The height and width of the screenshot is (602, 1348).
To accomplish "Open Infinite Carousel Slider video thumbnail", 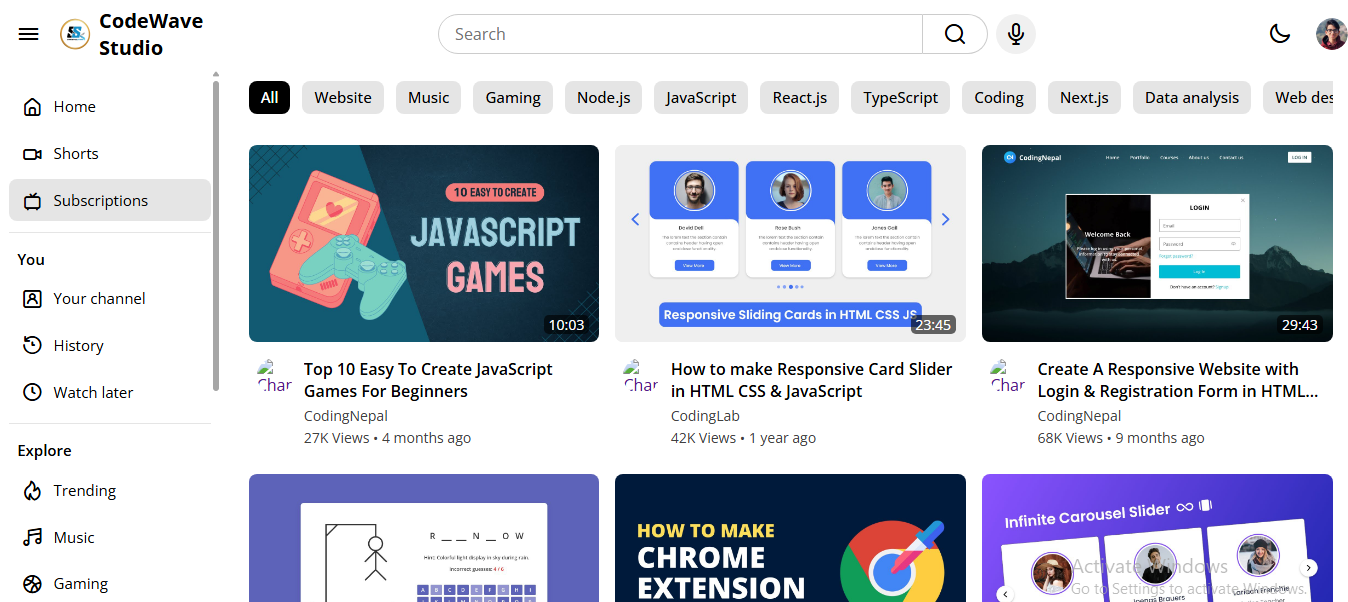I will click(1157, 538).
